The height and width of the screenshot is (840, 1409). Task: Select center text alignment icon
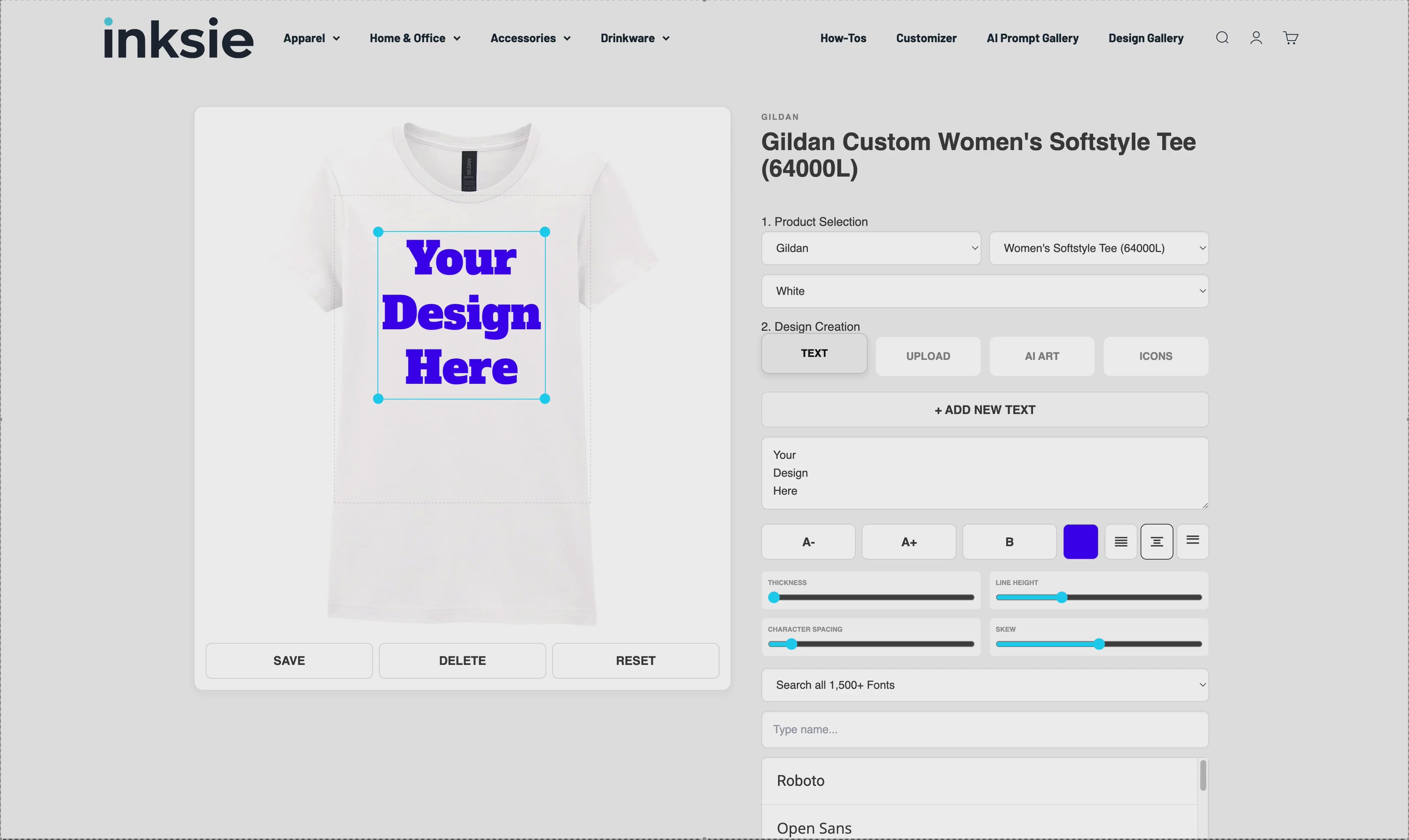point(1156,542)
